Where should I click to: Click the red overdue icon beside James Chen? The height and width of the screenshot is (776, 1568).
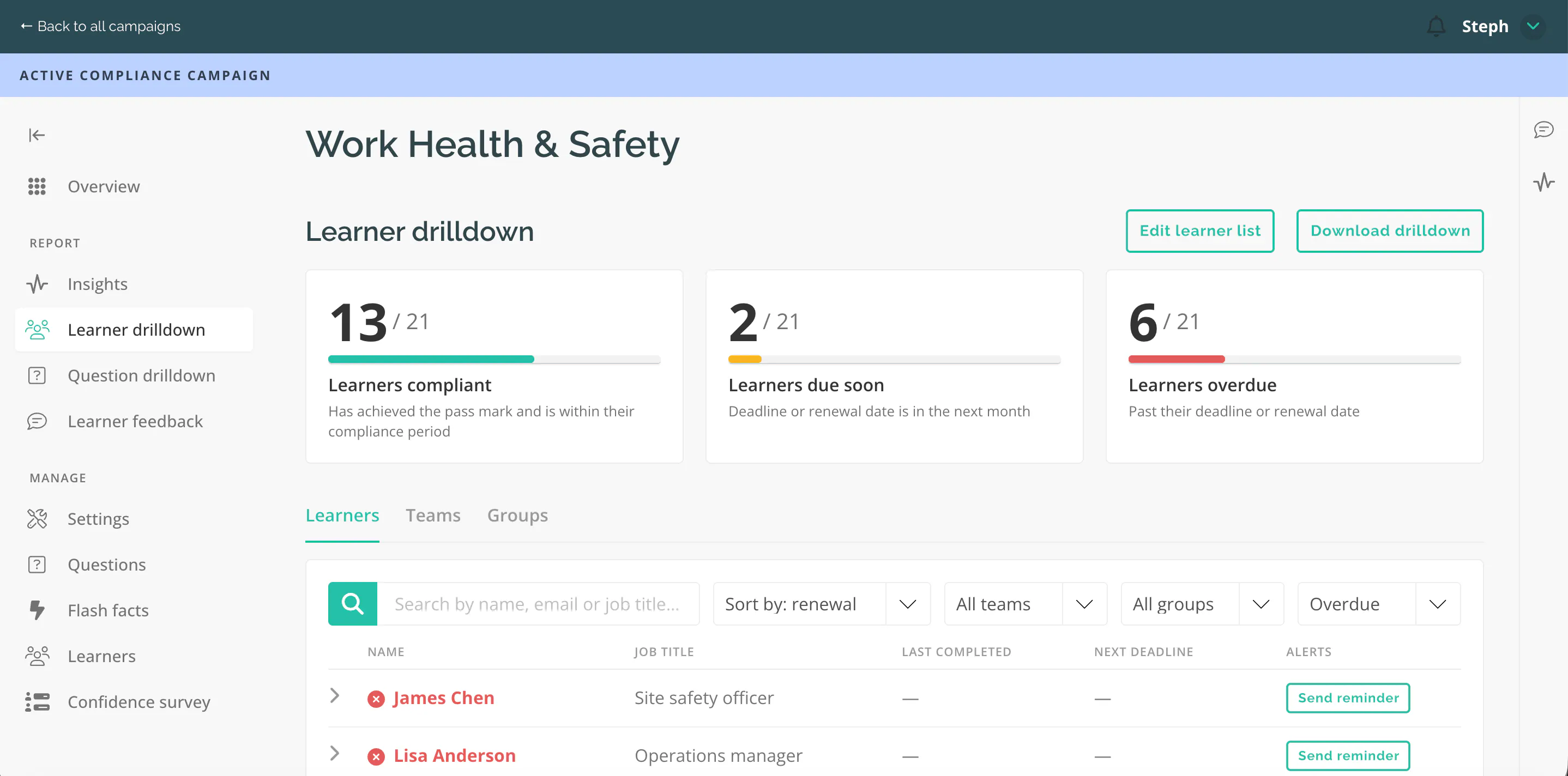[x=376, y=699]
